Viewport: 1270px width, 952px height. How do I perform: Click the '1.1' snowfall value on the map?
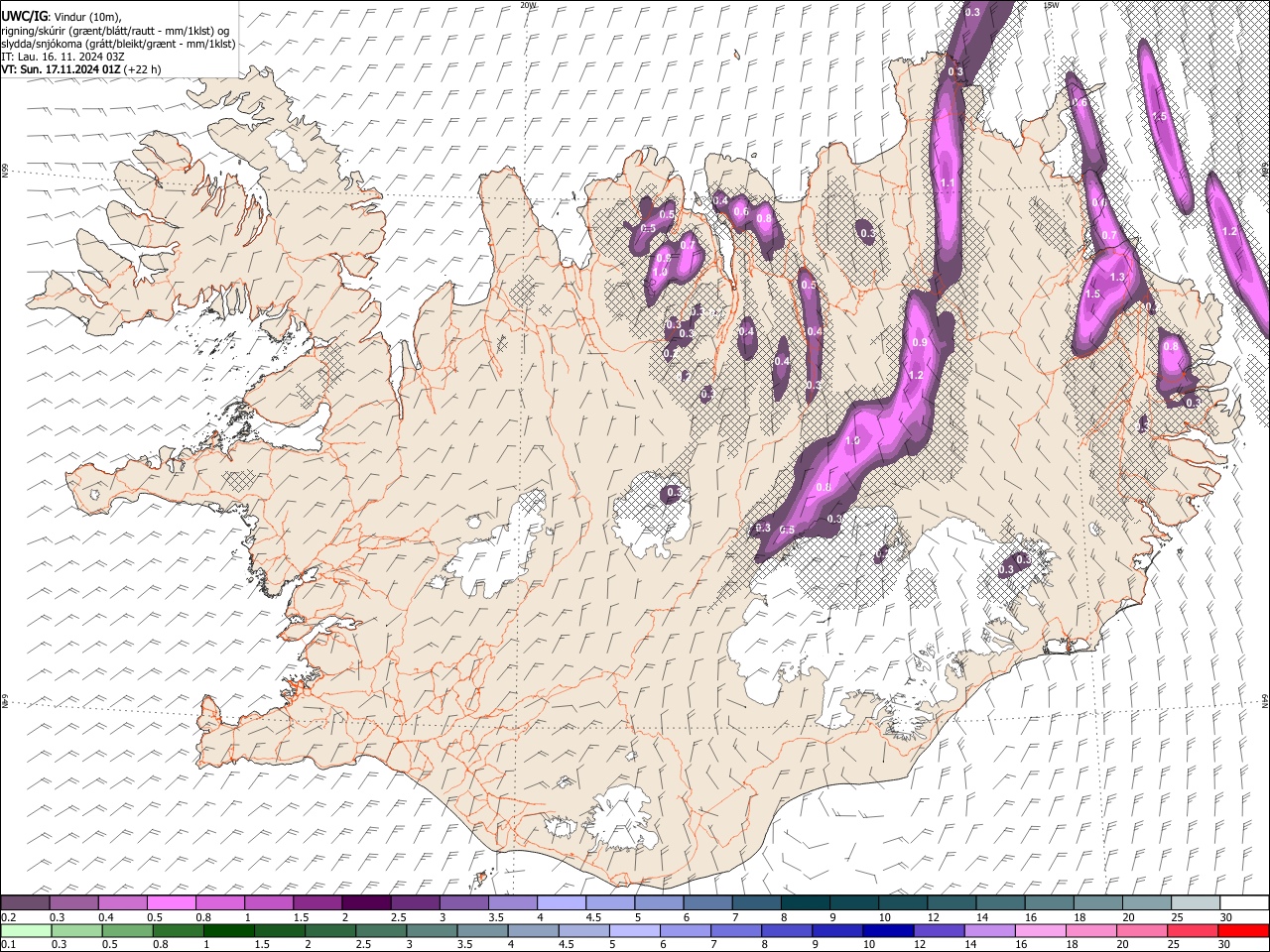coord(947,183)
